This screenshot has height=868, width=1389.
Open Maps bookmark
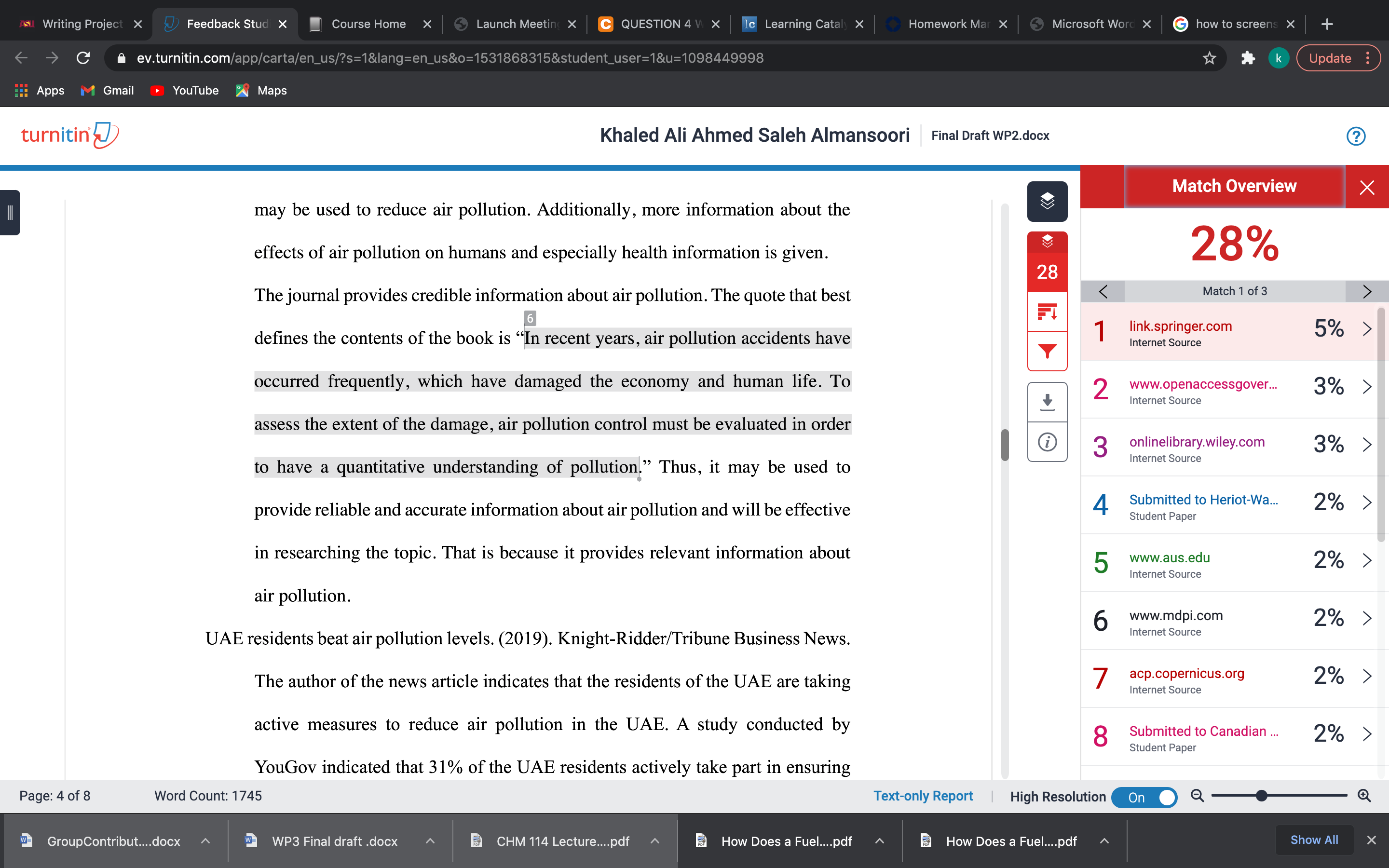261,90
